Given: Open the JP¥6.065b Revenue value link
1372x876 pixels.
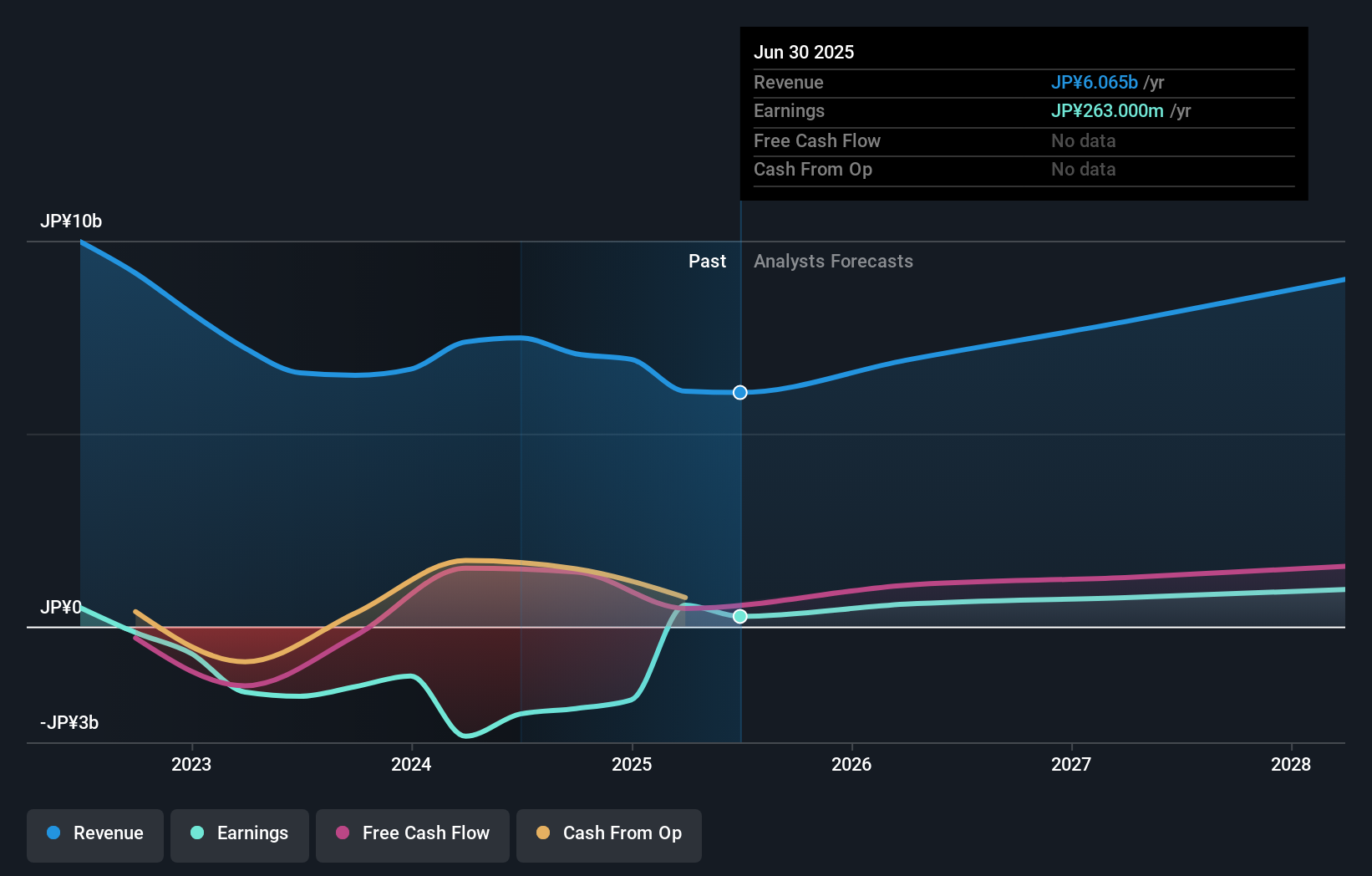Looking at the screenshot, I should 1095,82.
